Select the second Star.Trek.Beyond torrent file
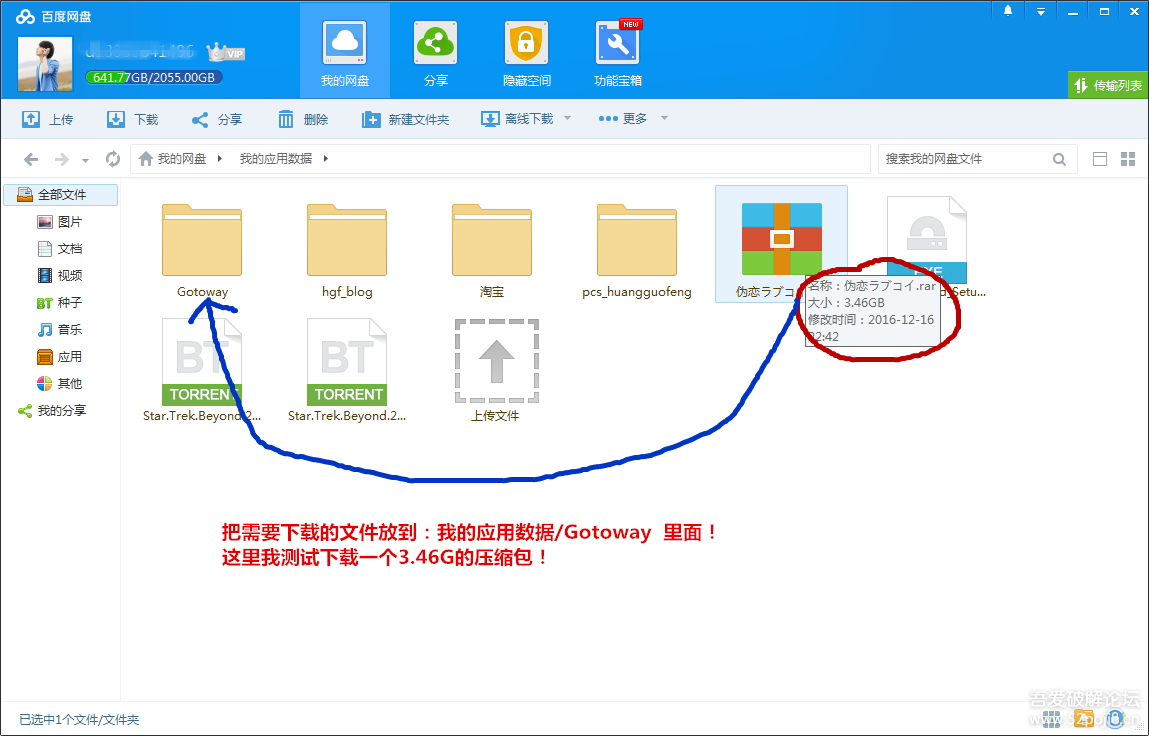Viewport: 1149px width, 736px height. (347, 370)
